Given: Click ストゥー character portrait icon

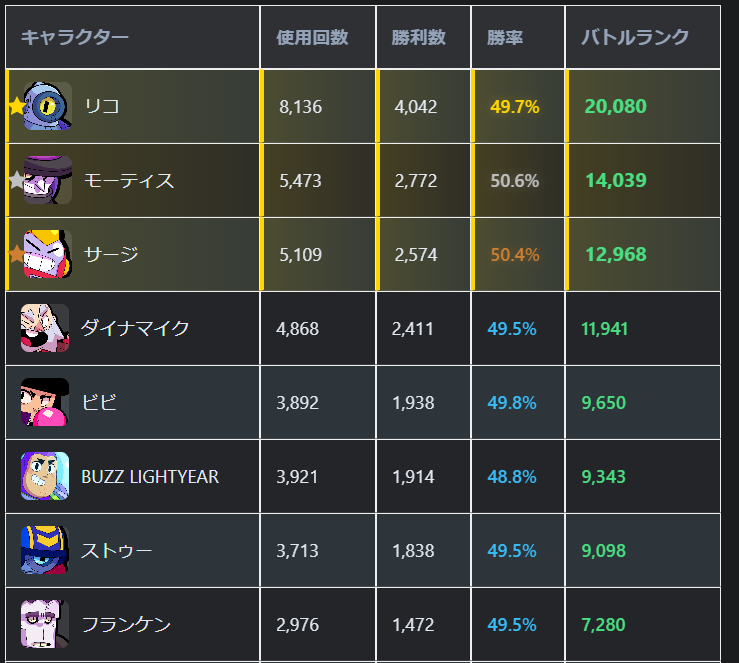Looking at the screenshot, I should (x=45, y=550).
